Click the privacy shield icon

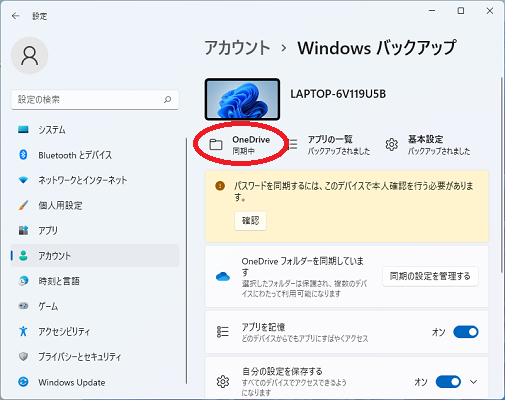click(23, 356)
